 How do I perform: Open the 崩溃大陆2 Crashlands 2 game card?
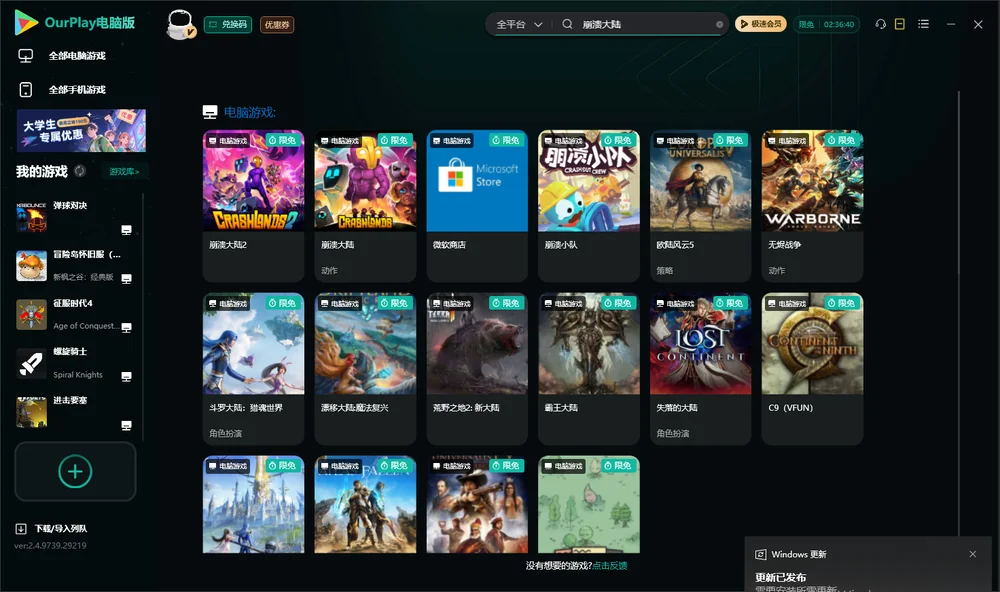click(x=253, y=206)
